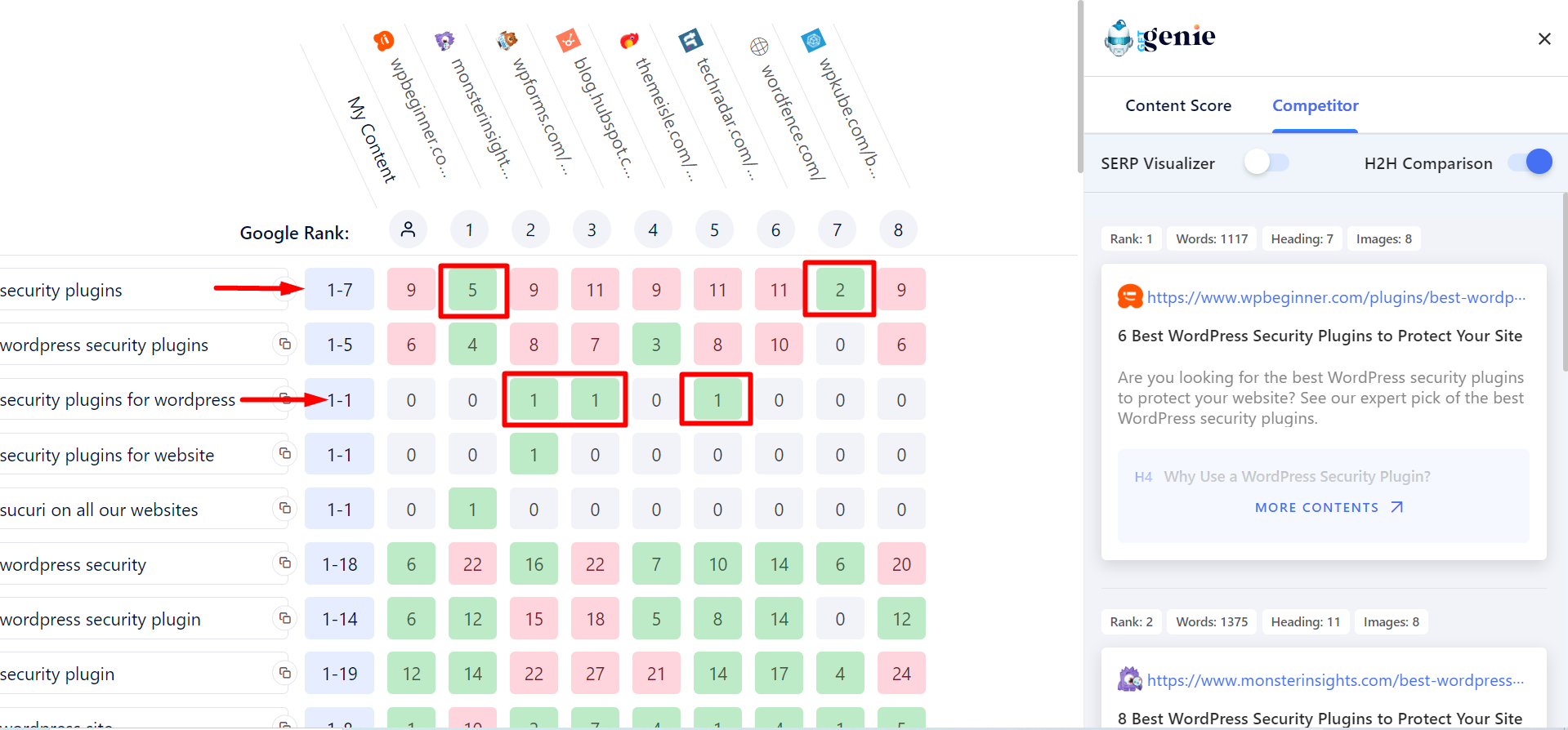Enable the SERP Visualizer toggle

click(x=1266, y=162)
